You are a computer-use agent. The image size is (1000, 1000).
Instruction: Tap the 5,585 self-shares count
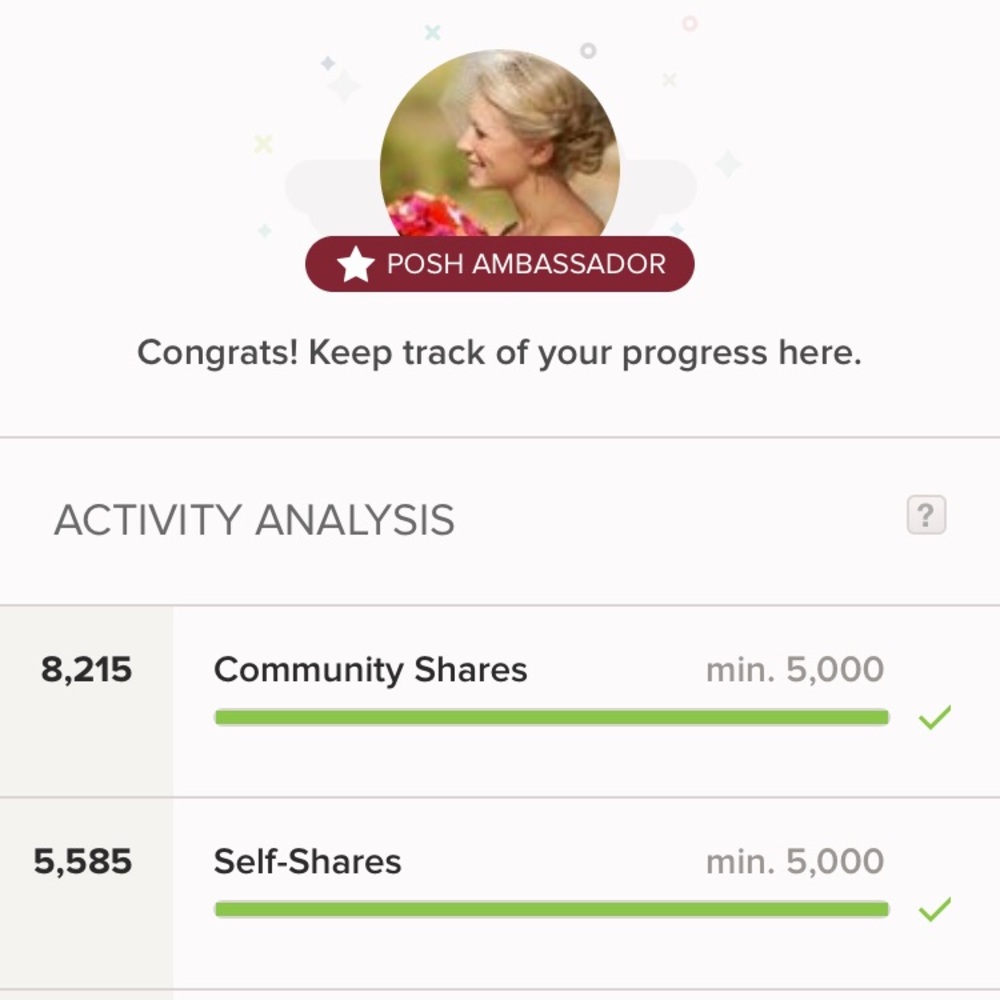(83, 862)
